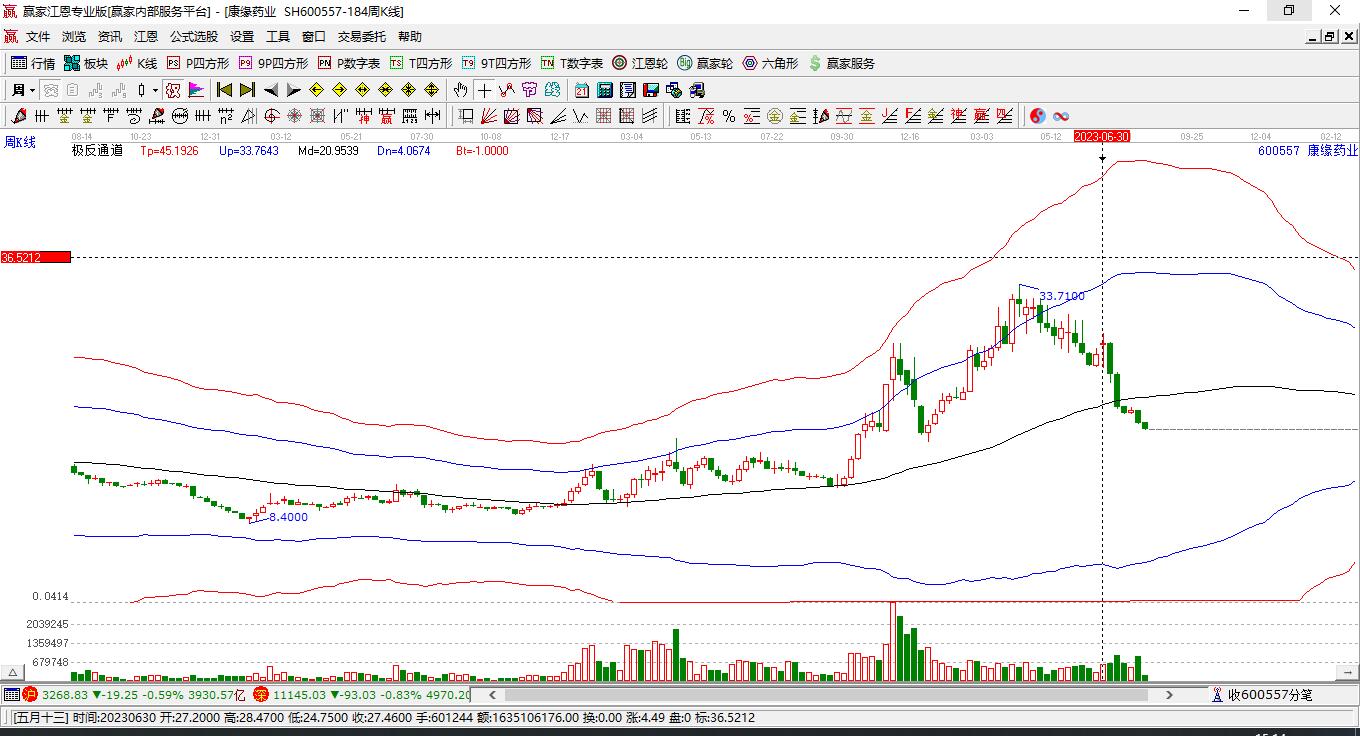Step chart backward with black left arrow
The width and height of the screenshot is (1360, 736).
click(271, 90)
